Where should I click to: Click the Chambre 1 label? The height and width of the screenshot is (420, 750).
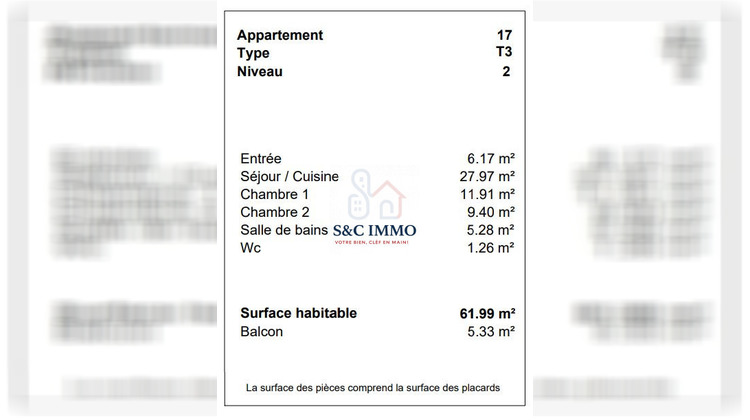pos(275,194)
